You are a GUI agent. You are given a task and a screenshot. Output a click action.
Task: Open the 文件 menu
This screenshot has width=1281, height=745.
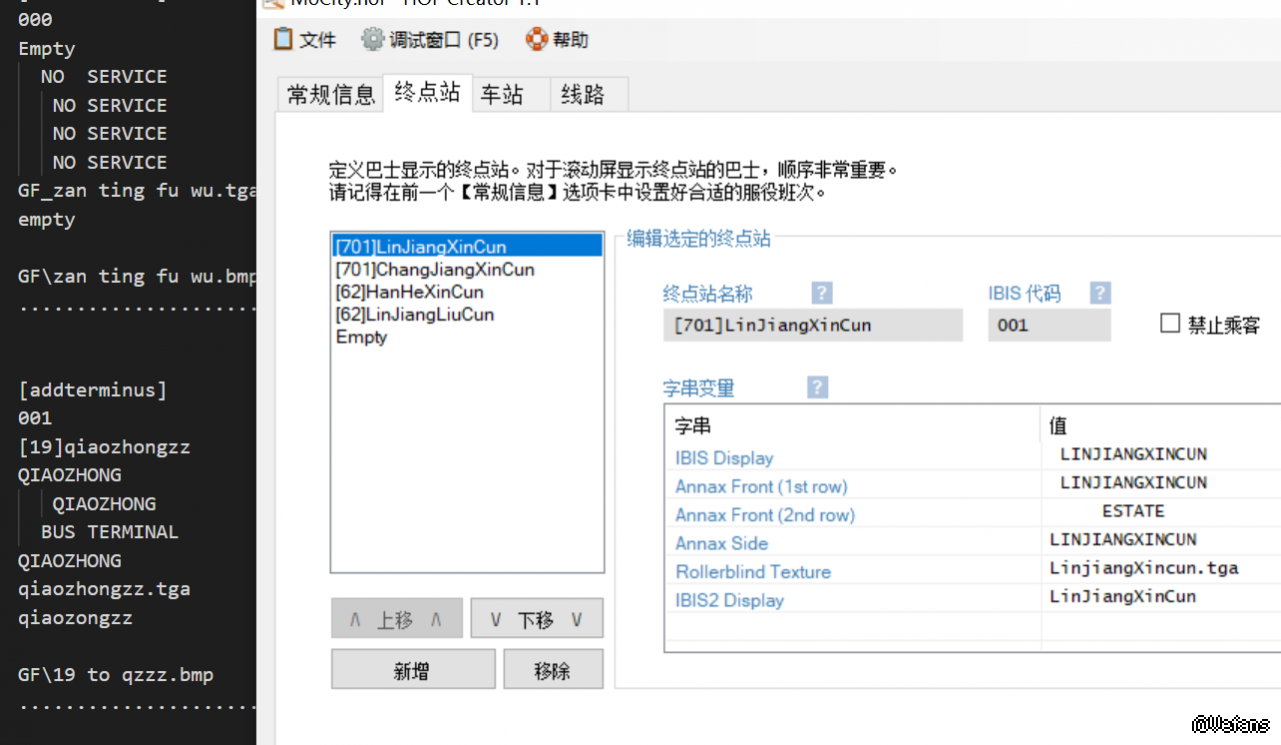pos(305,40)
